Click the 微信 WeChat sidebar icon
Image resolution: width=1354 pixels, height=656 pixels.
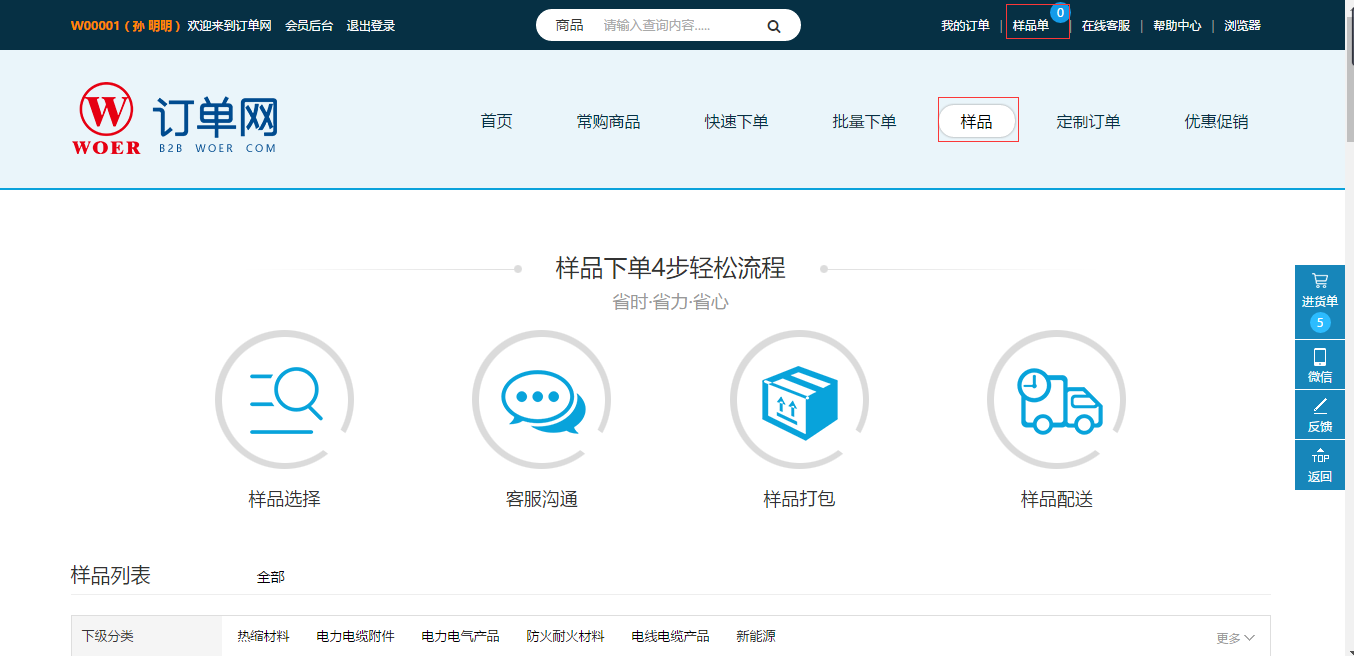[1319, 363]
